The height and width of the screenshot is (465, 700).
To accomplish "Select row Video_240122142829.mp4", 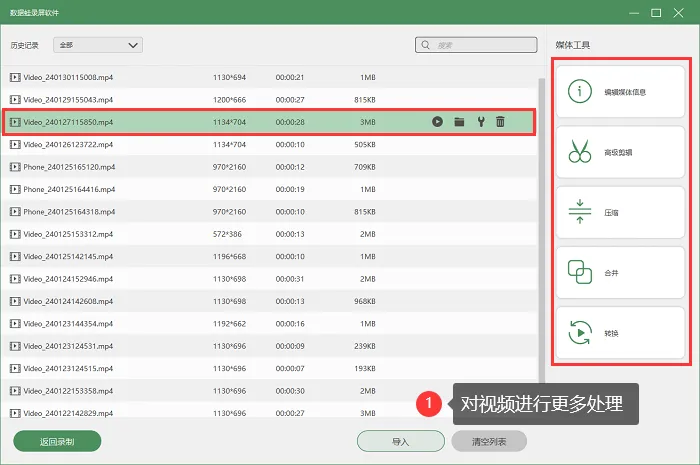I will (x=269, y=411).
